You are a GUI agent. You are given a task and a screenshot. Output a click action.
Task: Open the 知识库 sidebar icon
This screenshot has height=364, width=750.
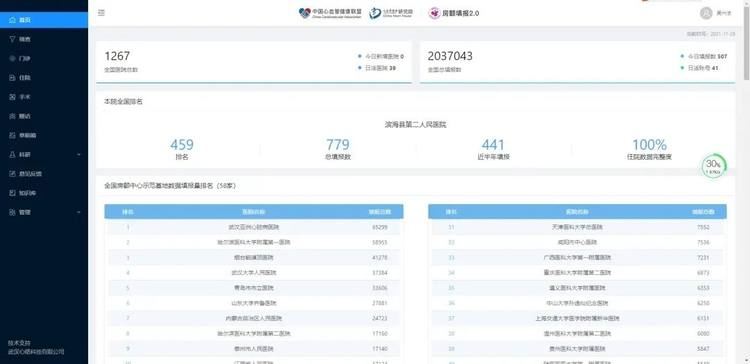pos(12,193)
